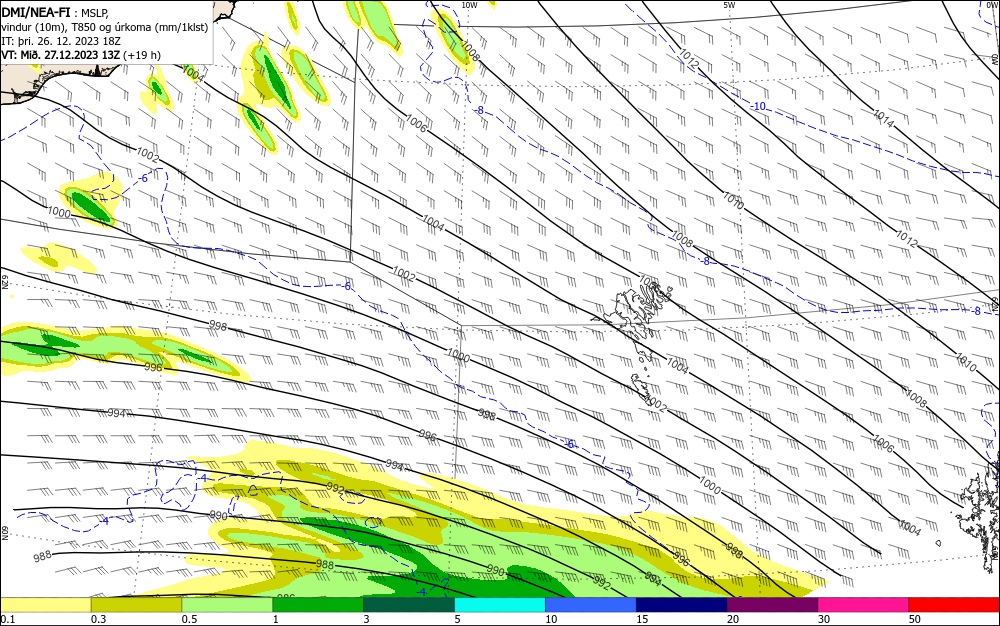Click the legend value "0.5"
Screen dimensions: 1000x626
(189, 619)
